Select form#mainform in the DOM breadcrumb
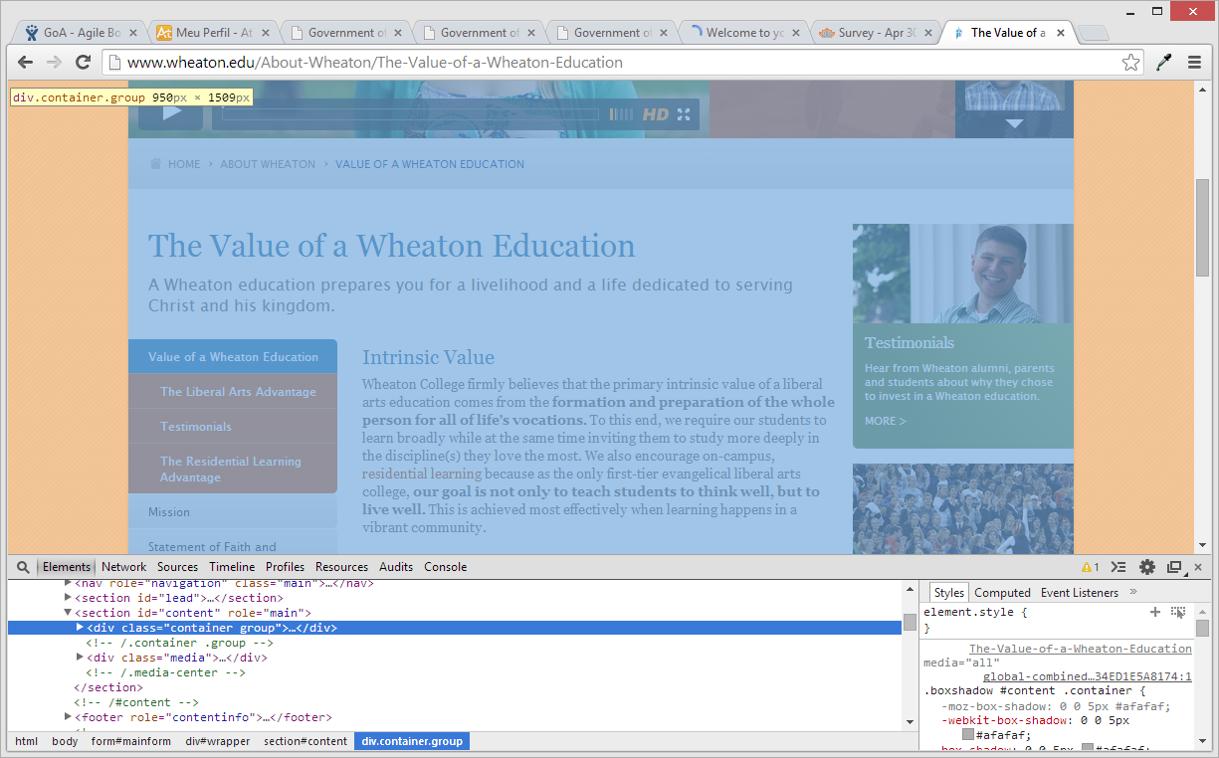This screenshot has width=1219, height=758. [x=131, y=742]
